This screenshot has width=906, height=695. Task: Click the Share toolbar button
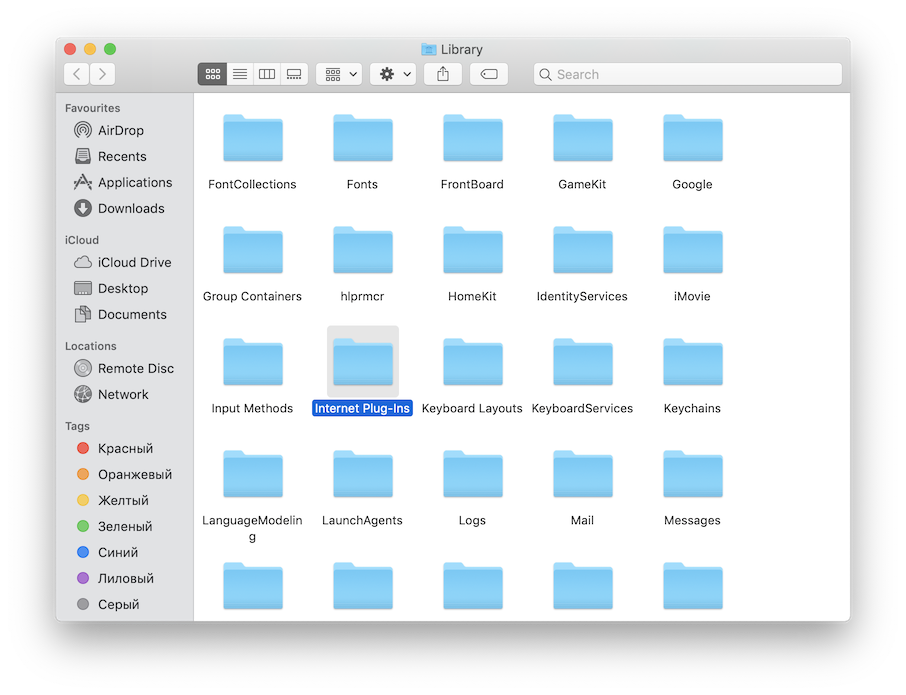click(443, 74)
